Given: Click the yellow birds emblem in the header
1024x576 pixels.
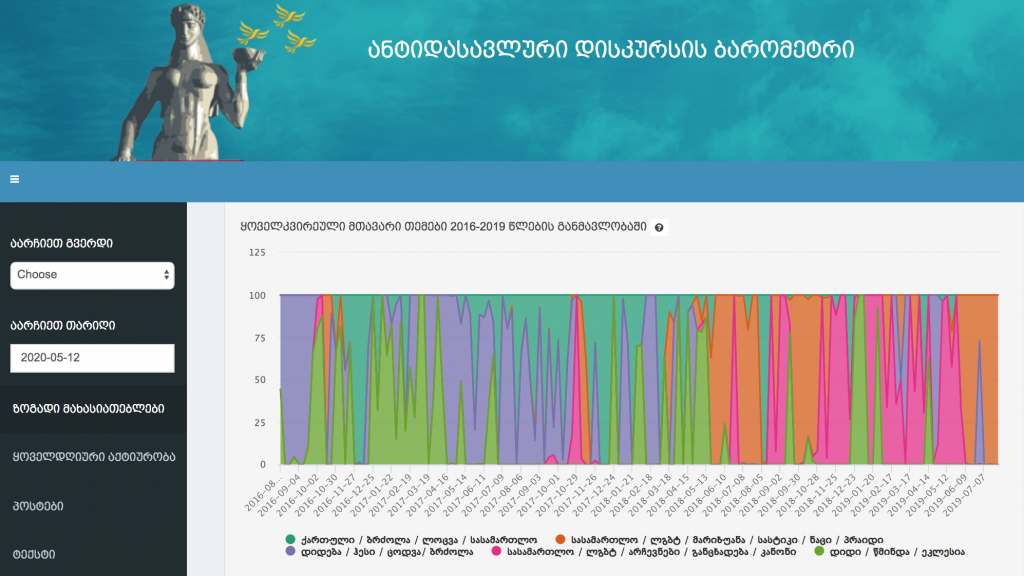Looking at the screenshot, I should pos(278,28).
